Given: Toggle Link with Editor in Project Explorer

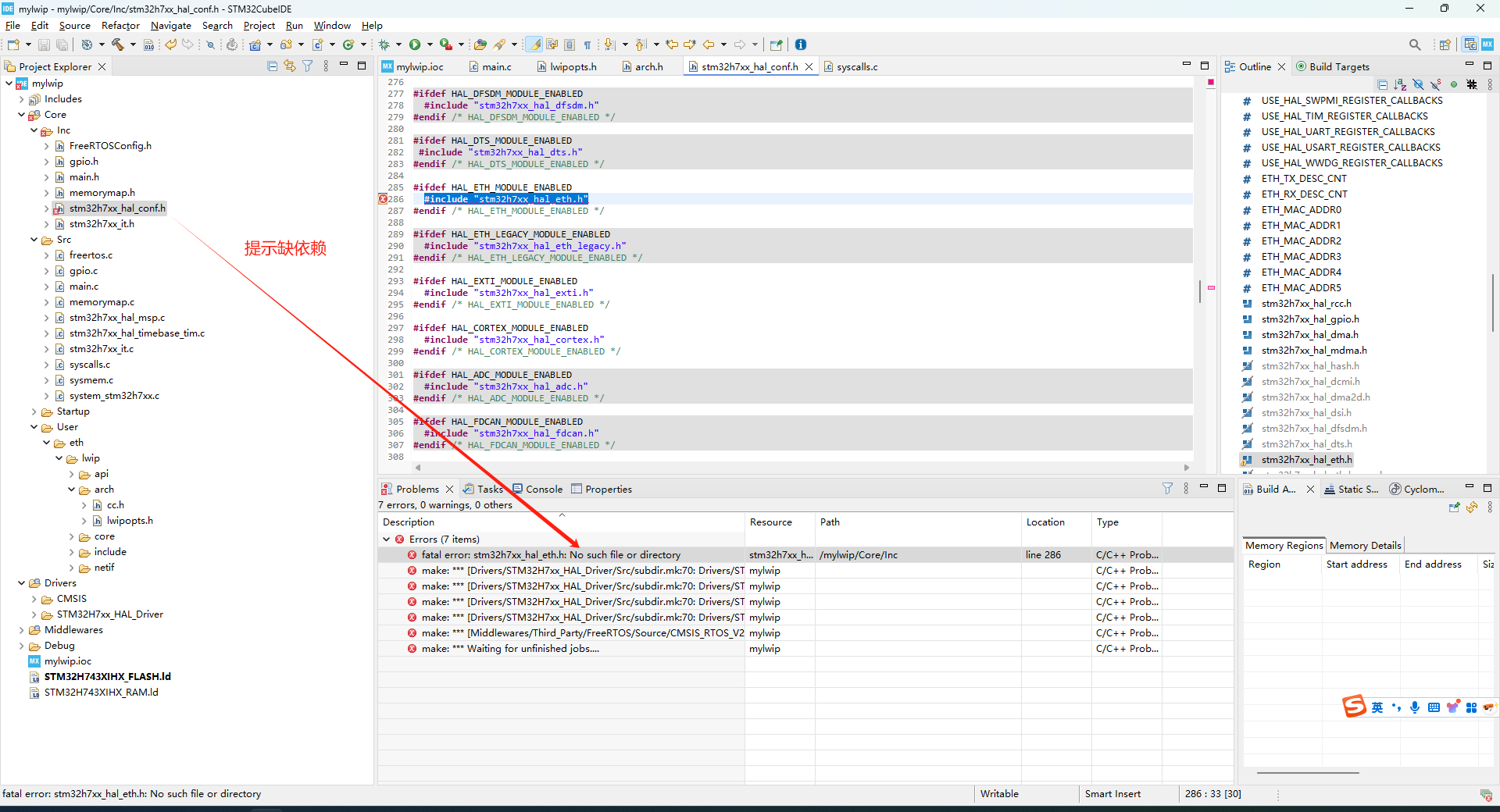Looking at the screenshot, I should point(290,66).
